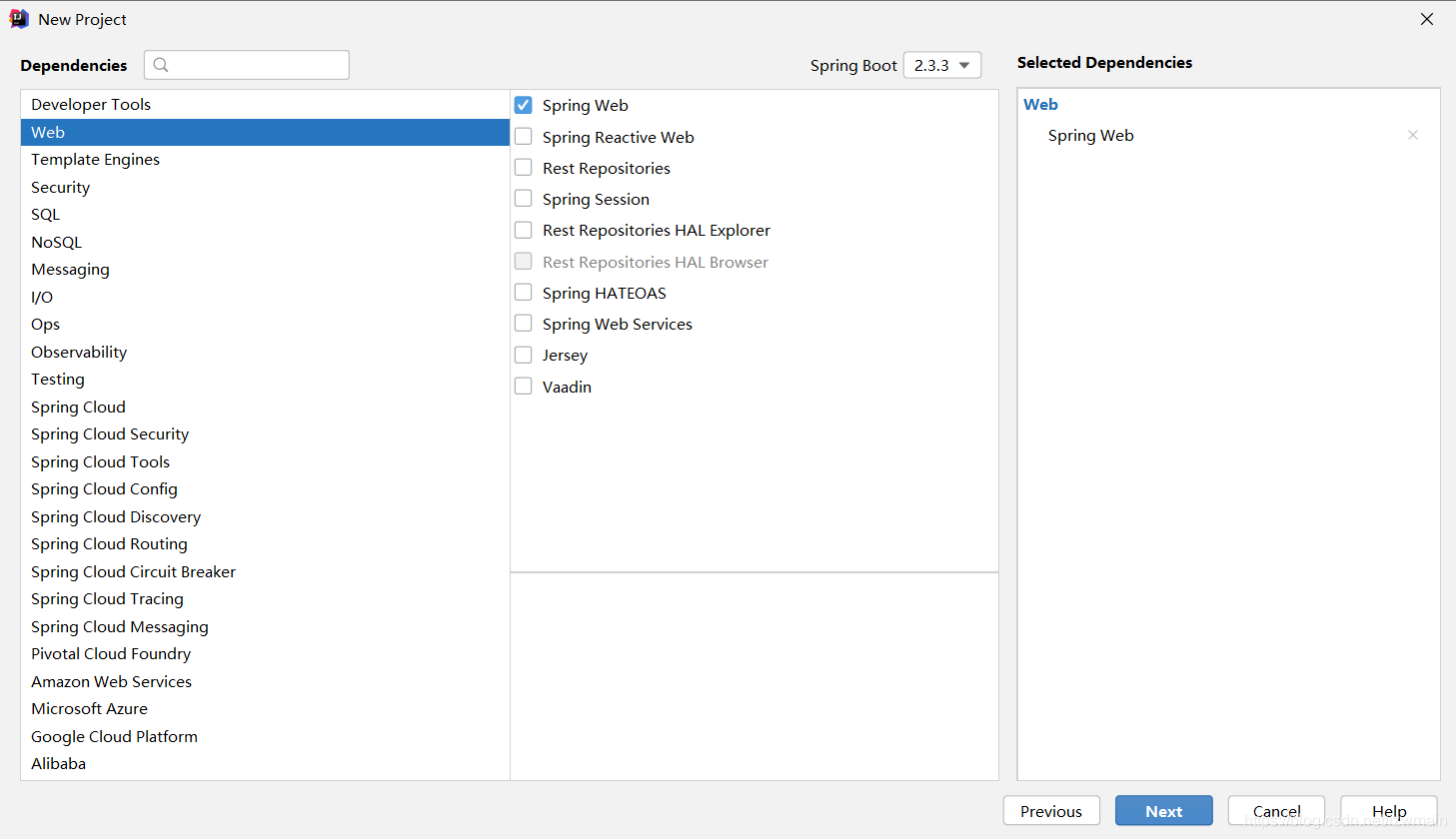The image size is (1456, 839).
Task: Check the Rest Repositories option
Action: pyautogui.click(x=524, y=168)
